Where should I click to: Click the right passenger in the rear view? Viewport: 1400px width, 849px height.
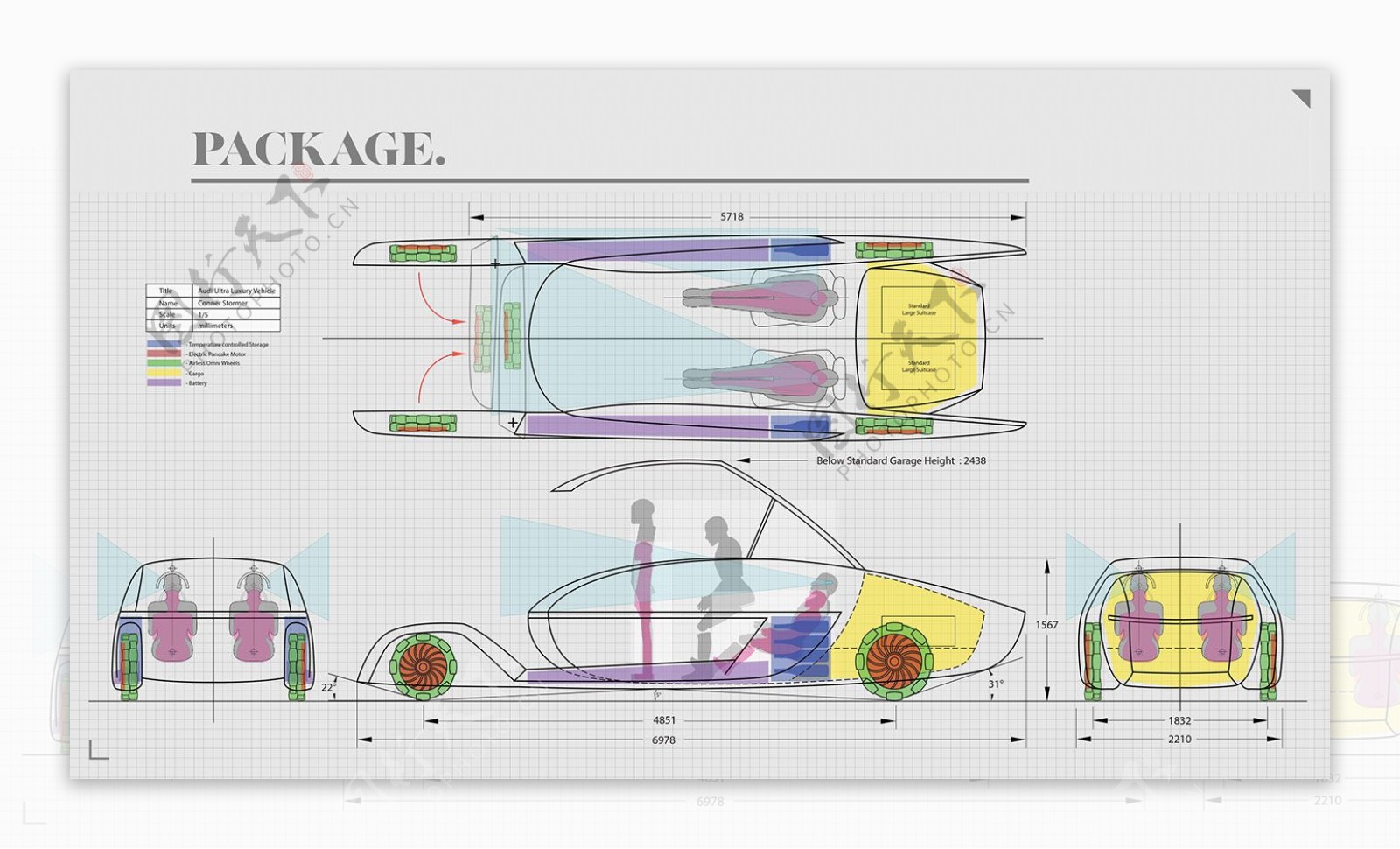coord(1221,618)
